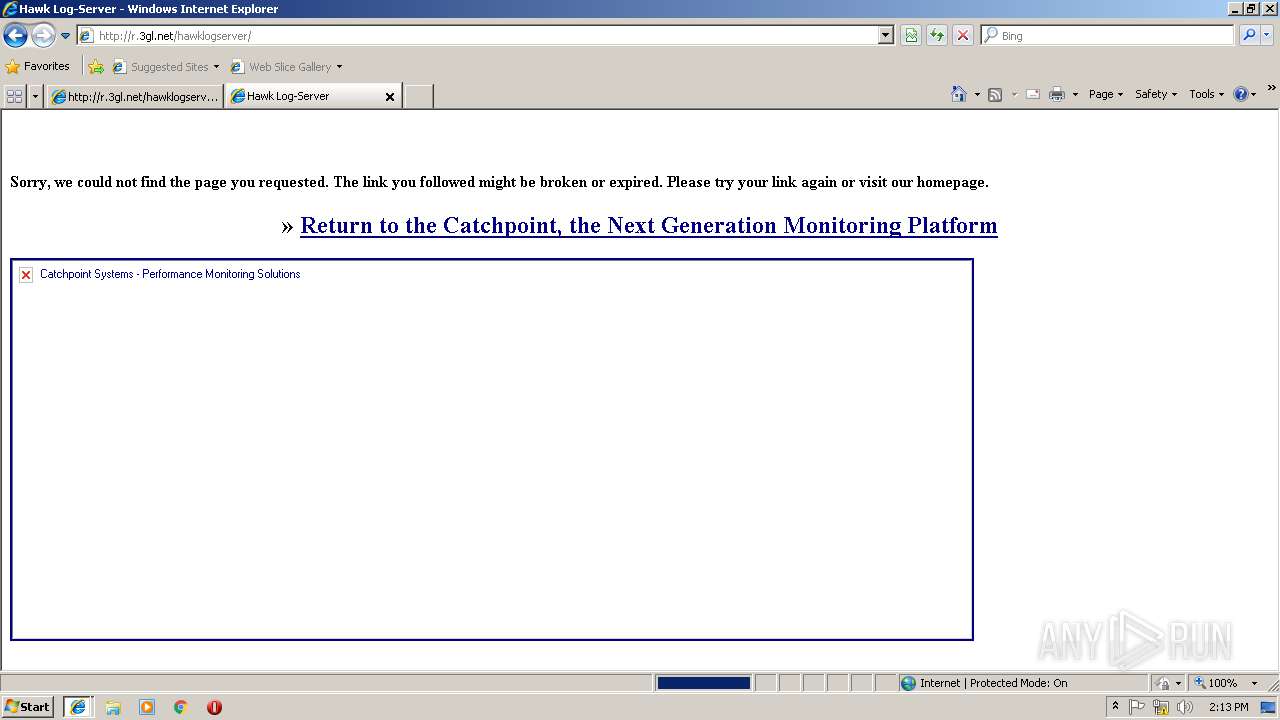Screen dimensions: 1280x720
Task: Open Google Chrome from the taskbar
Action: [181, 707]
